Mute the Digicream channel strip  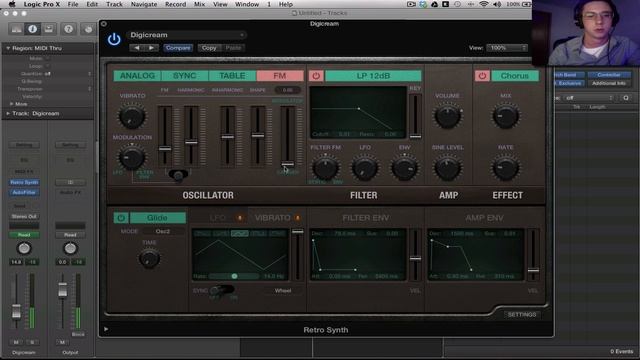(16, 342)
